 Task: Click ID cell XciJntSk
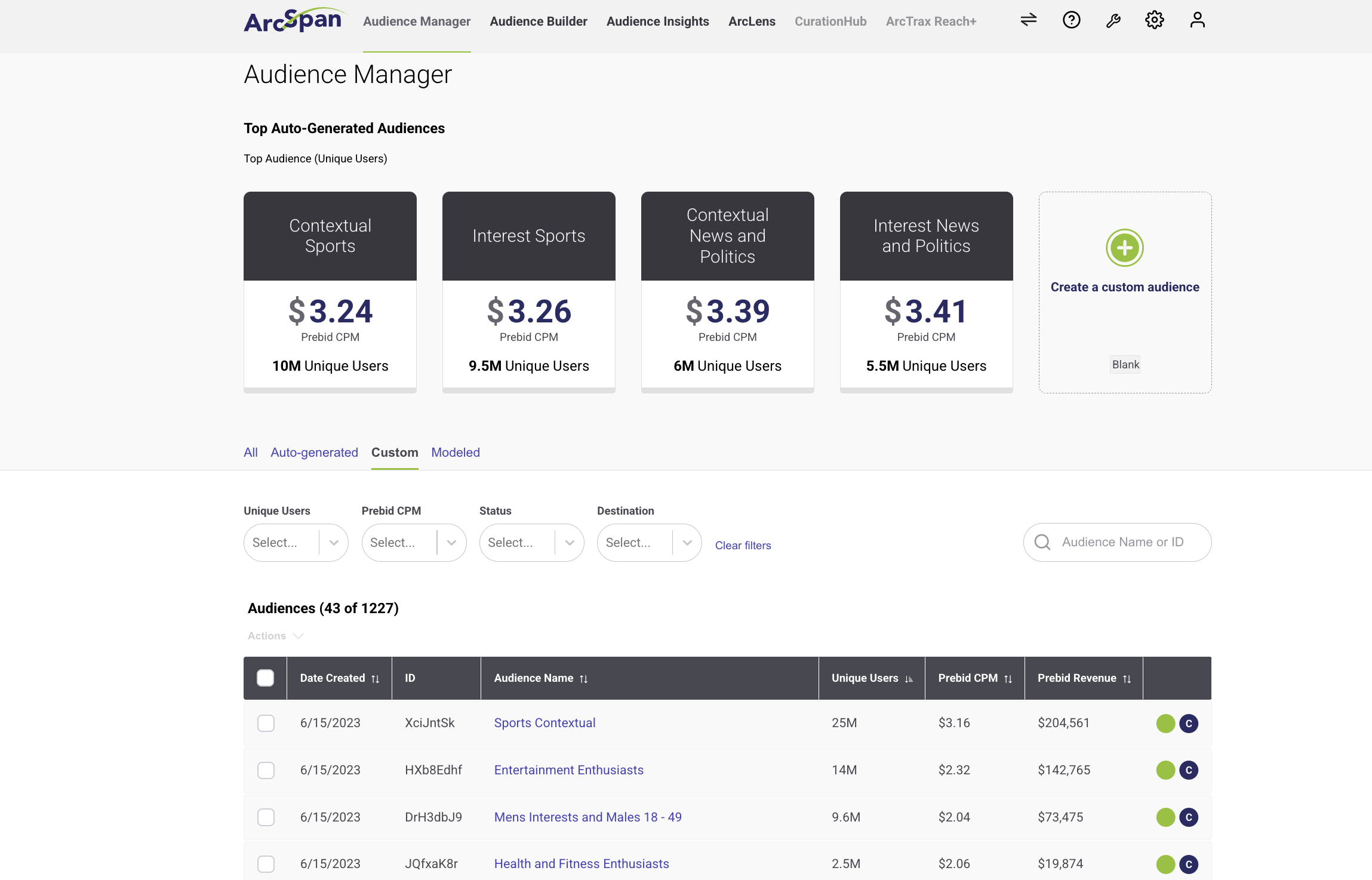[x=429, y=723]
